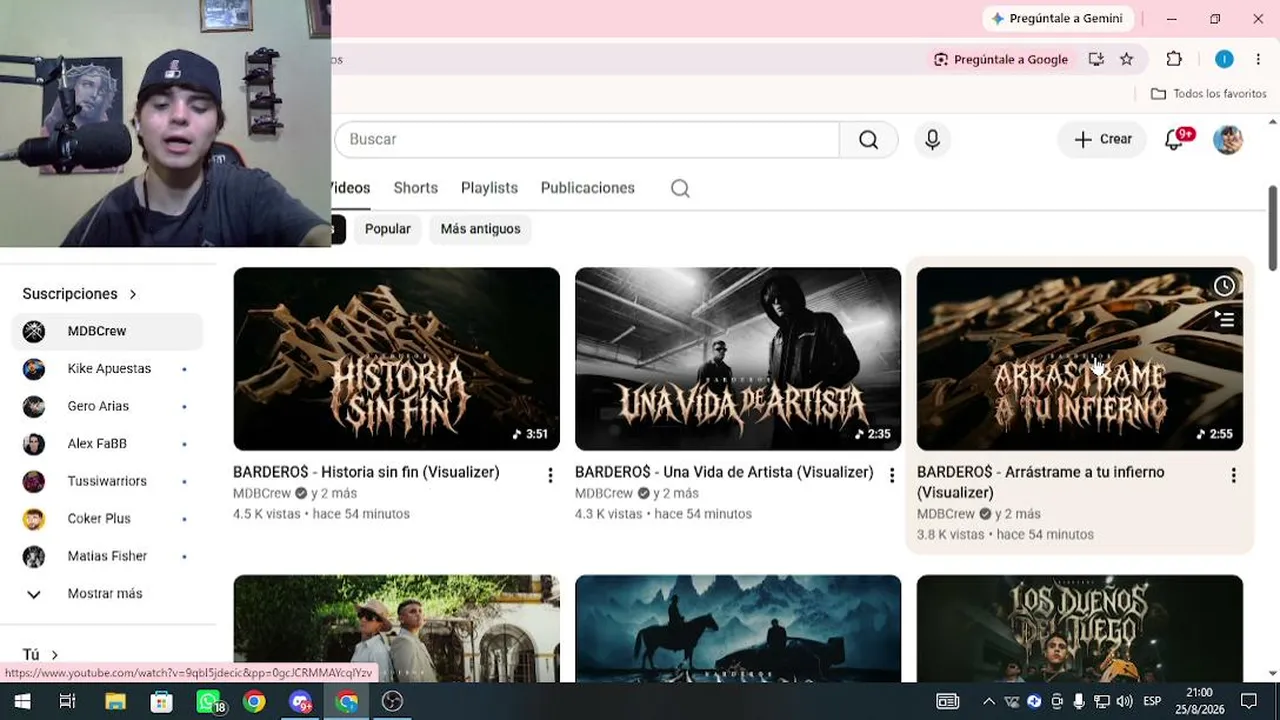Open the Arrástrame a tu infierno video thumbnail
This screenshot has width=1280, height=720.
pos(1080,359)
